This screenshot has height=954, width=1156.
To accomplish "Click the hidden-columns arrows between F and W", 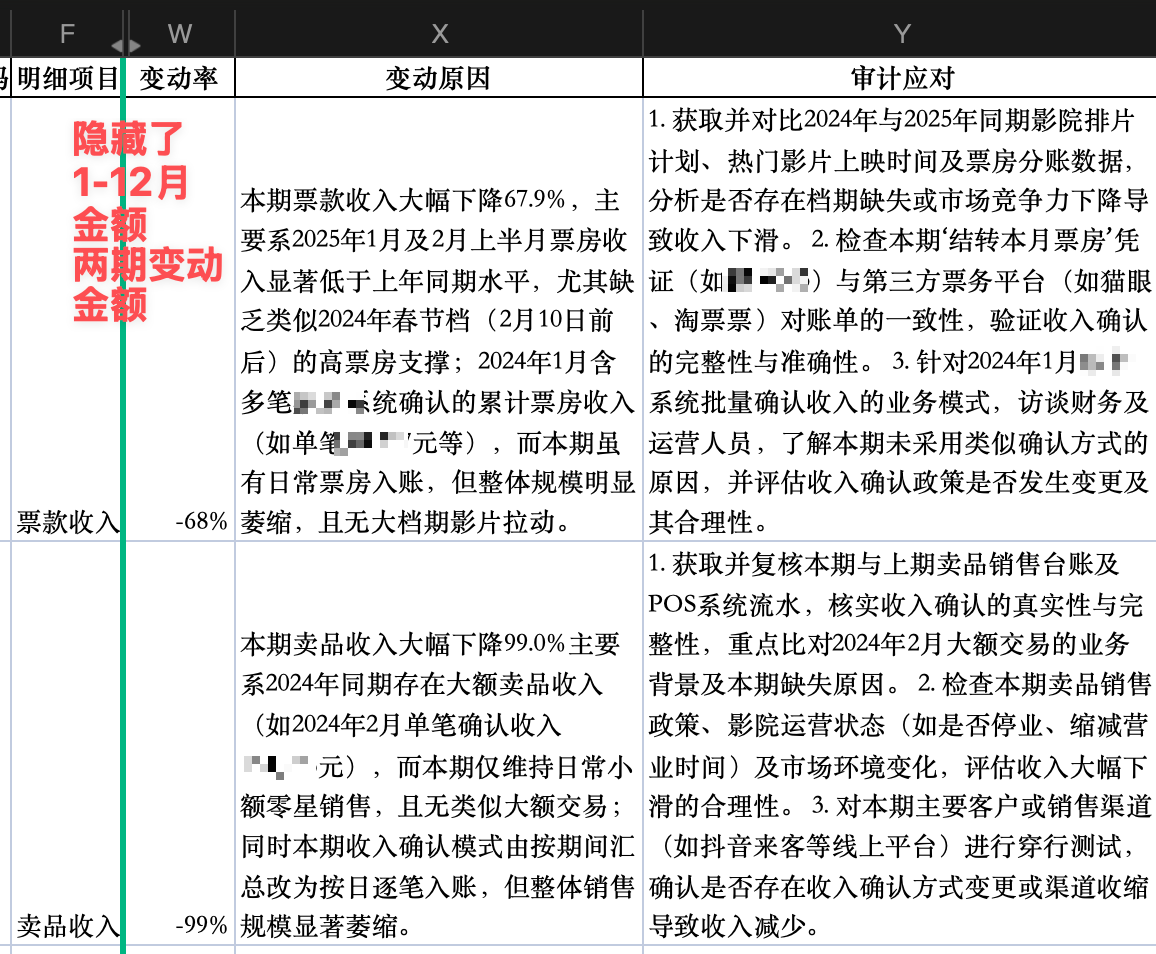I will click(x=125, y=45).
